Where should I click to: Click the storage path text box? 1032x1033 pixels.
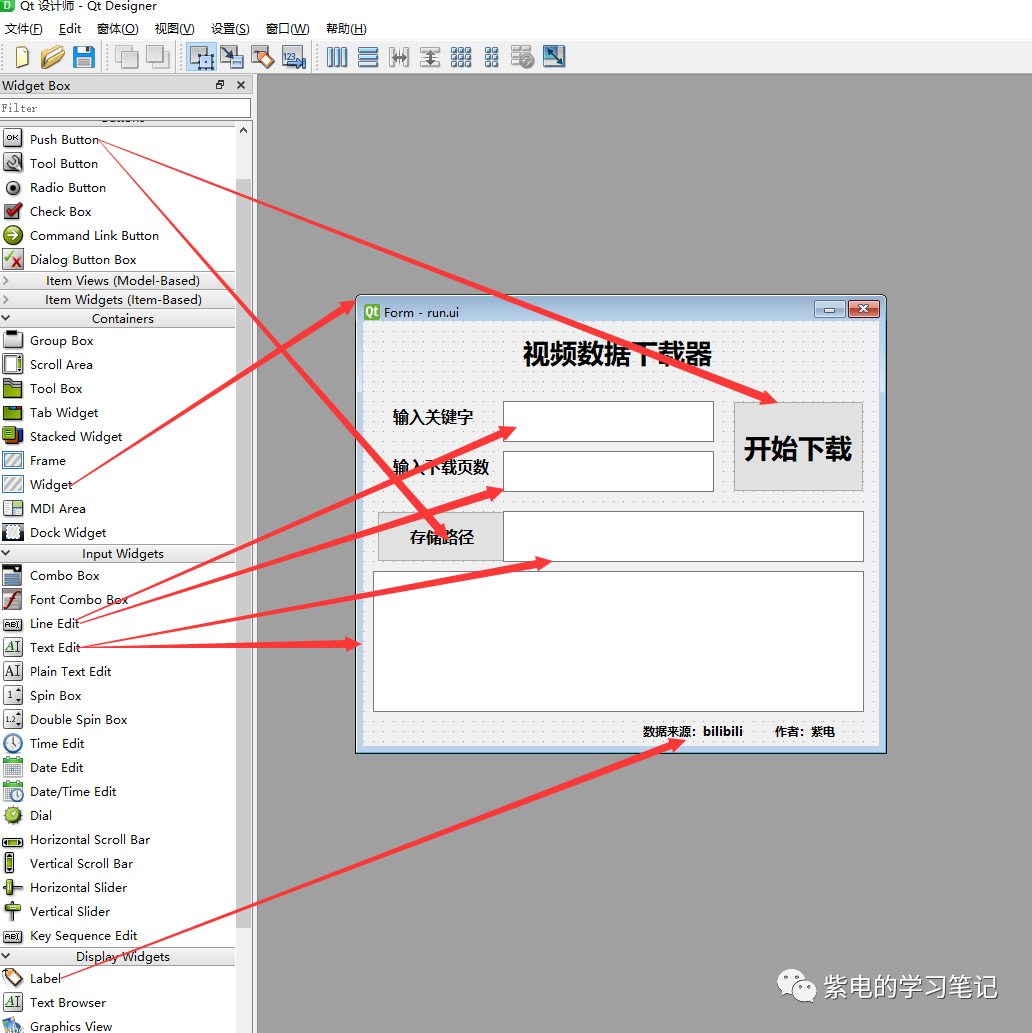coord(683,536)
